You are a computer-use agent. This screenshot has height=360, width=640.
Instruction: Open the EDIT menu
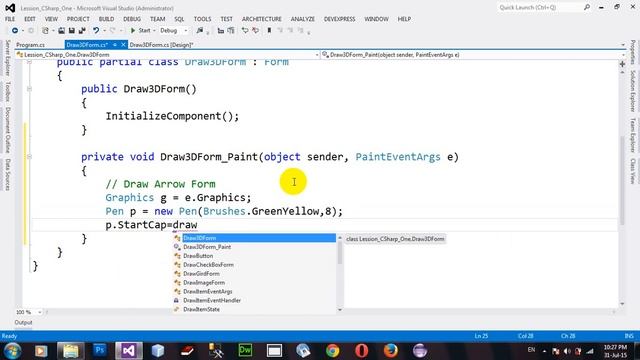pos(30,19)
